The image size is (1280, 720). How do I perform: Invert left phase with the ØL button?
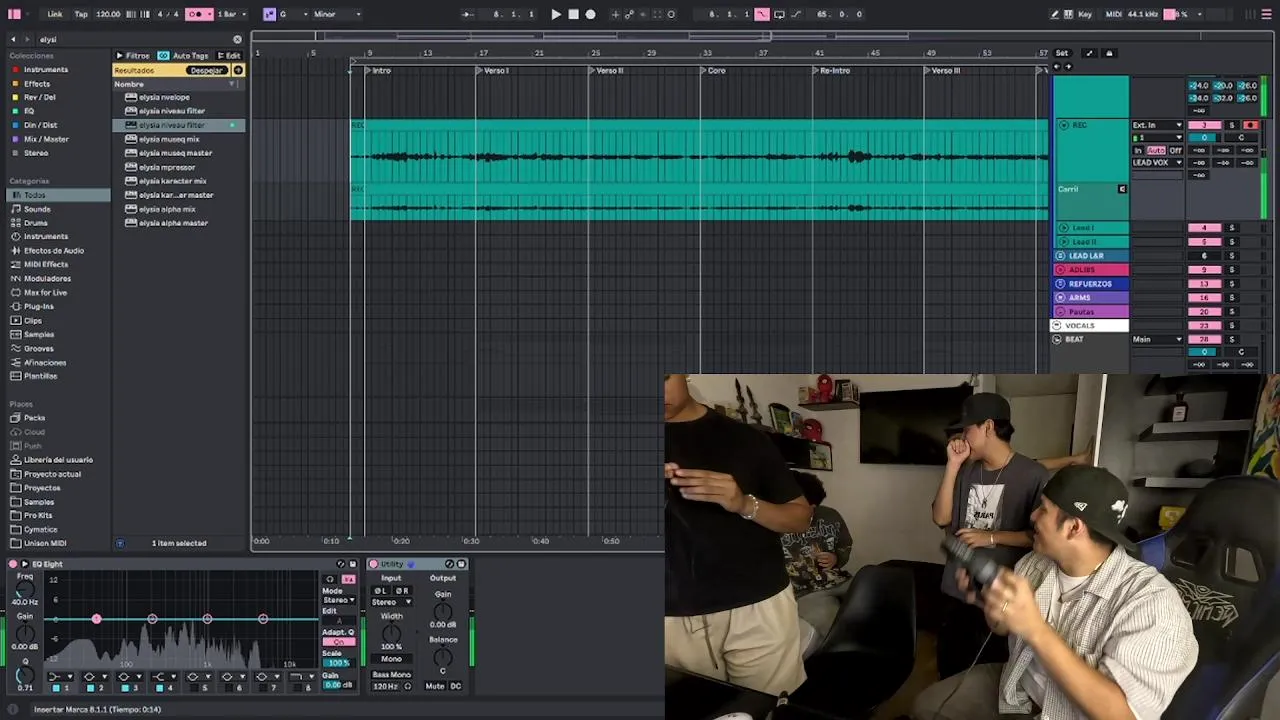point(381,591)
